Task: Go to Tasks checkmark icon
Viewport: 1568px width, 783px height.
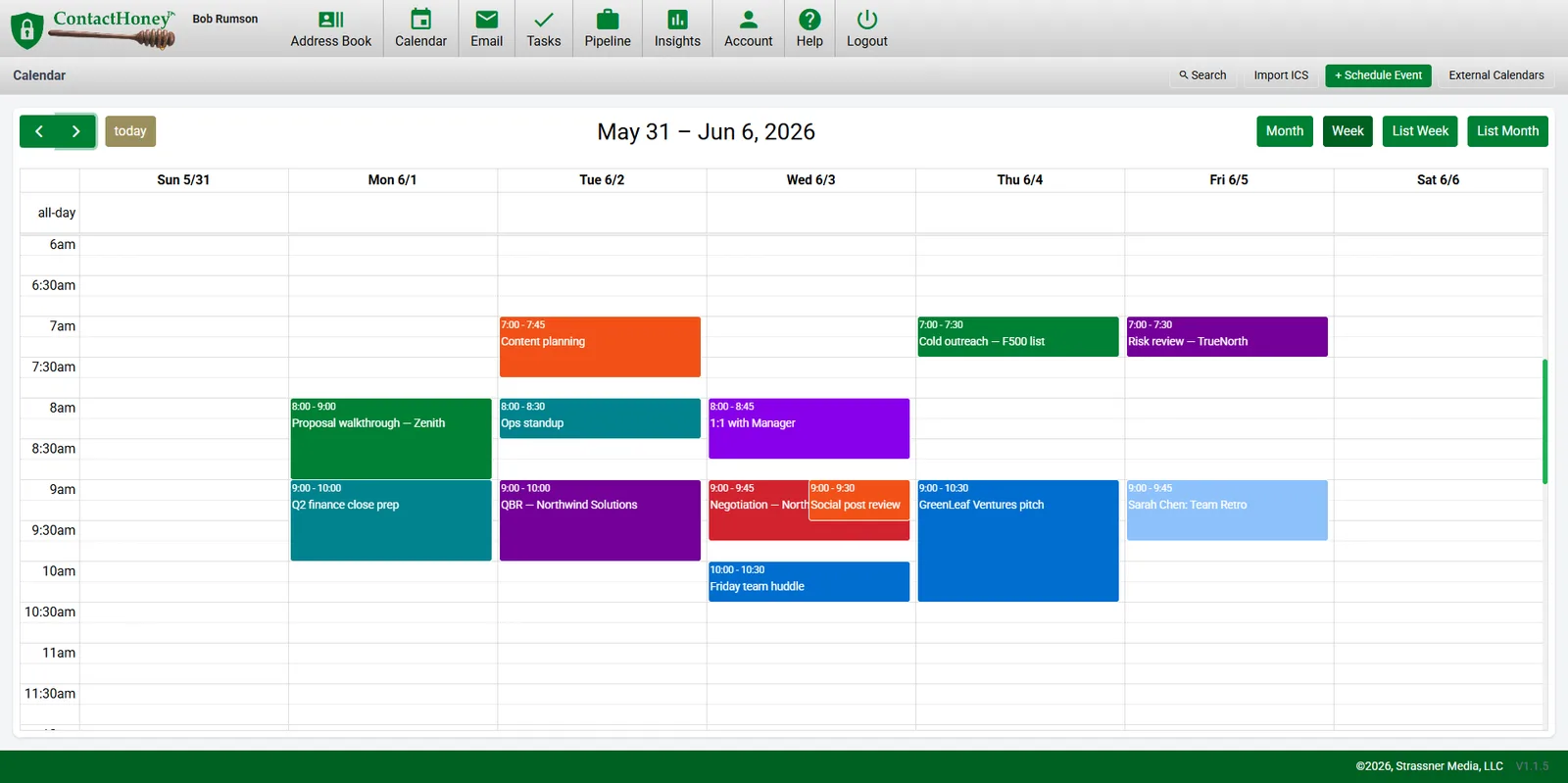Action: (x=544, y=20)
